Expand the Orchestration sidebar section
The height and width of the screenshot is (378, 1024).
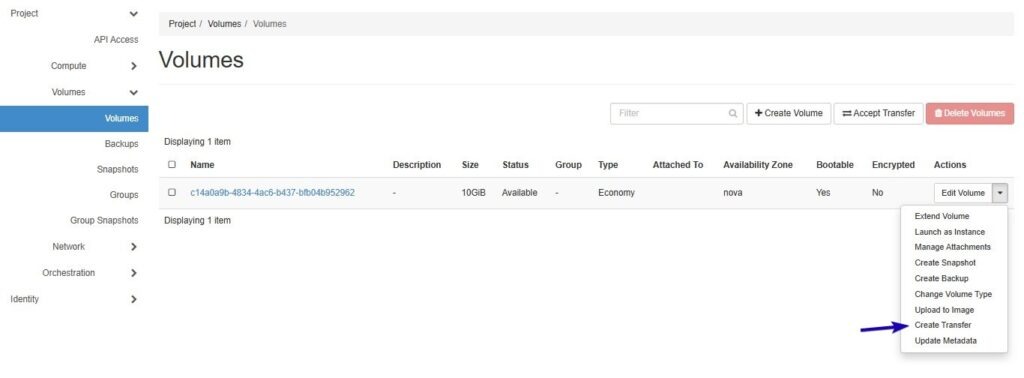[x=134, y=273]
